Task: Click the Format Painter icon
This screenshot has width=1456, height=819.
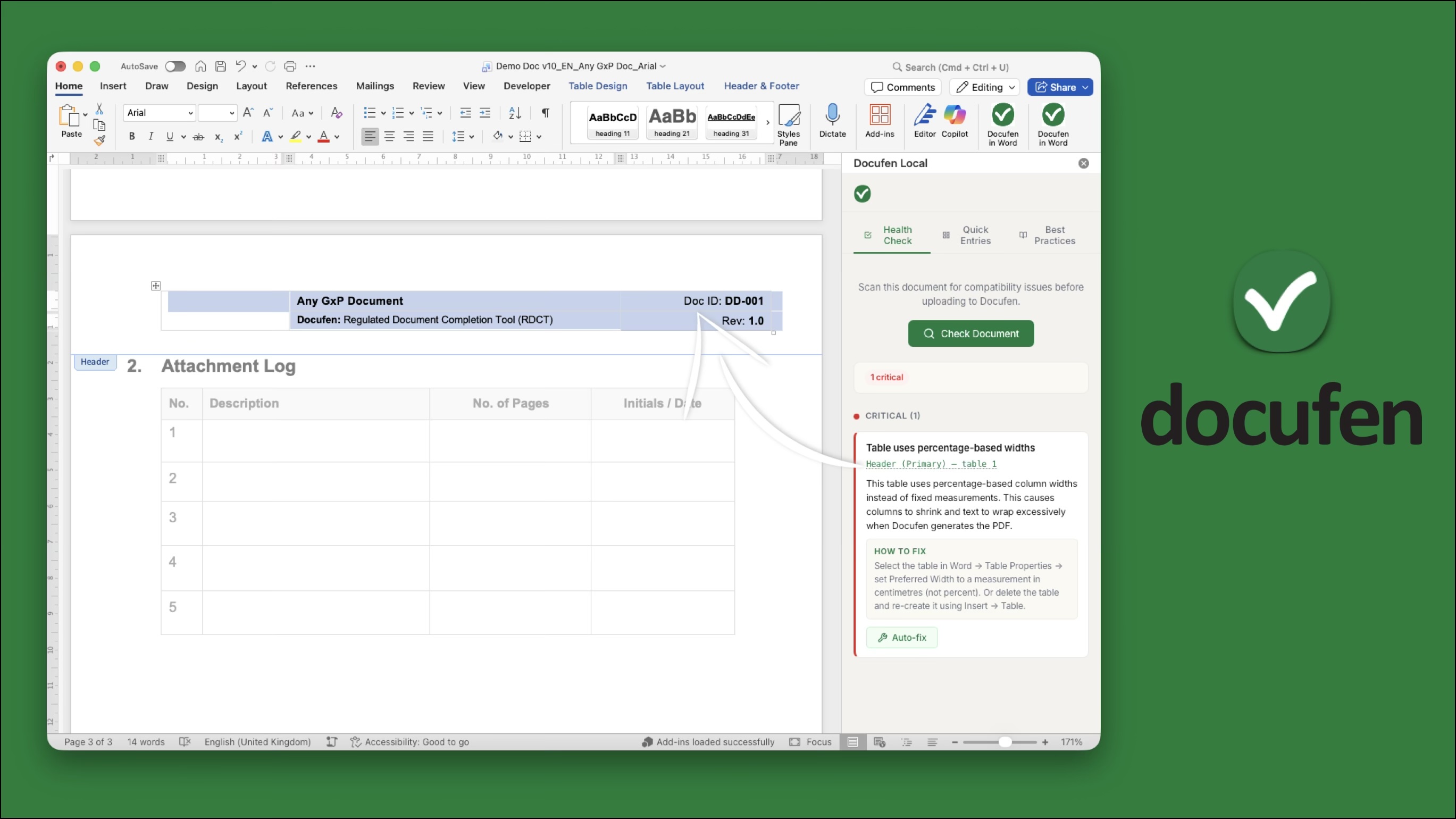Action: (x=99, y=140)
